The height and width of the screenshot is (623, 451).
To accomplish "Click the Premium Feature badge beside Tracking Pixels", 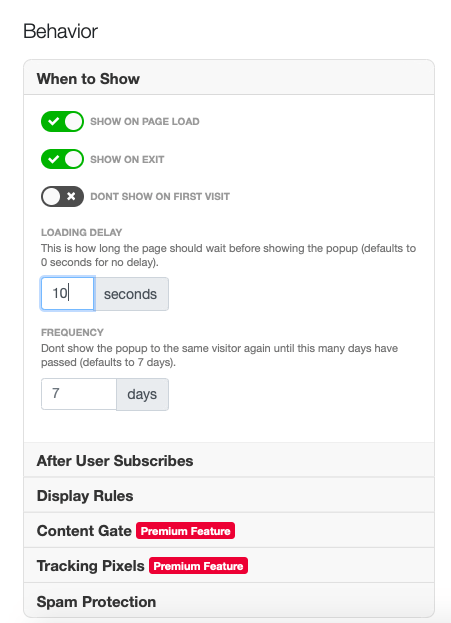I will [198, 566].
